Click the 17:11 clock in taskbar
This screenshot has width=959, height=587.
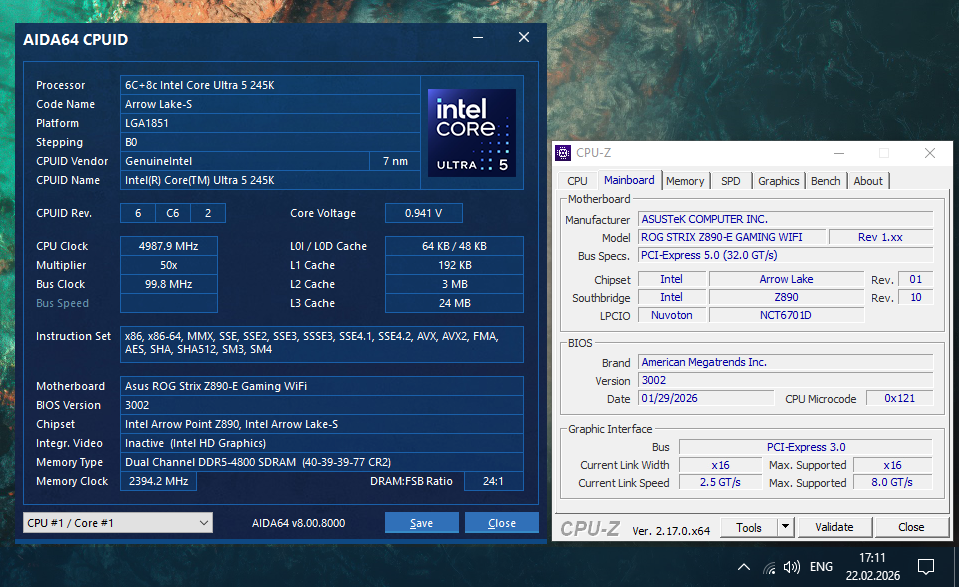click(873, 558)
